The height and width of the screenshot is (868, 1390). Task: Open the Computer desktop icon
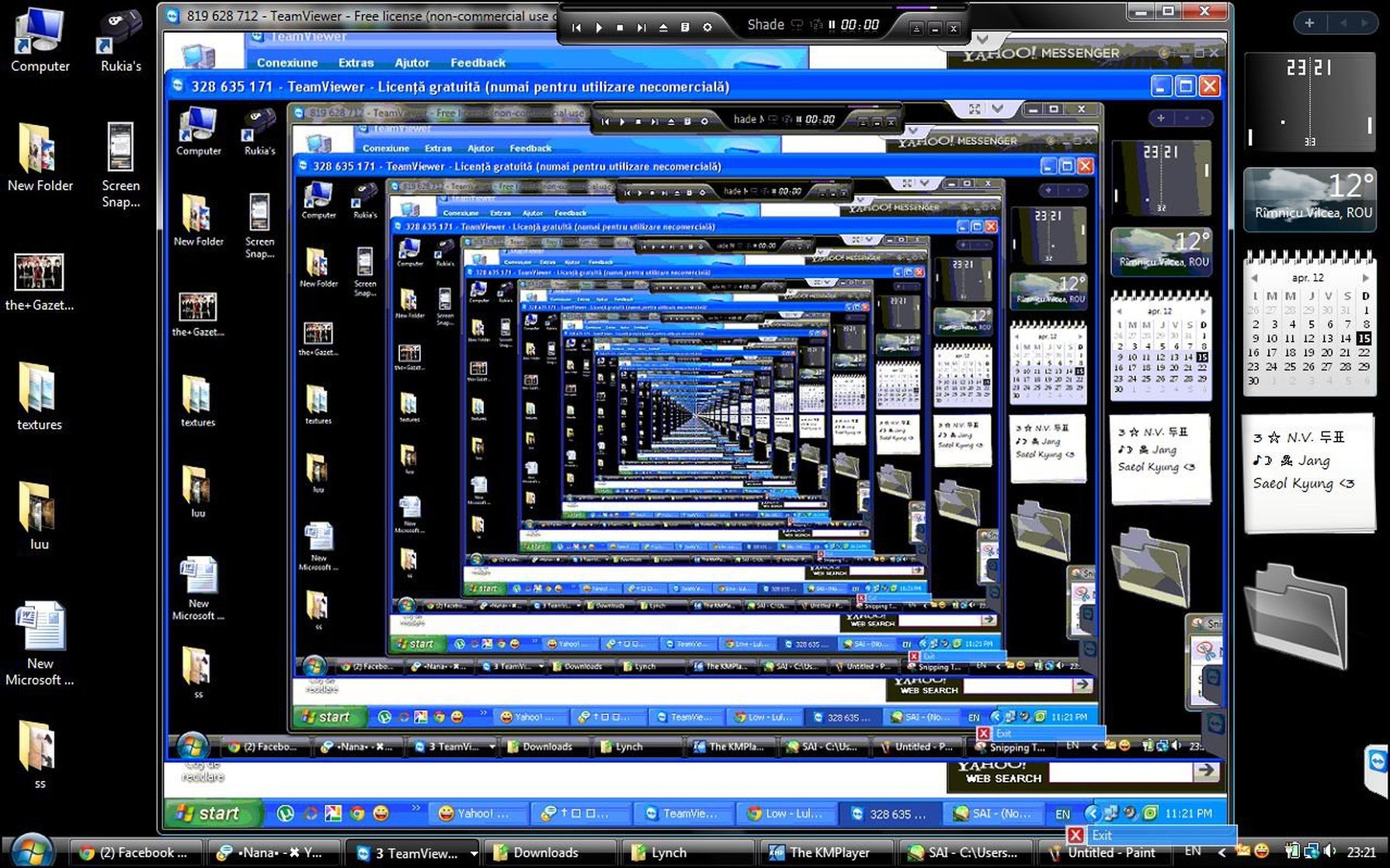pyautogui.click(x=40, y=40)
